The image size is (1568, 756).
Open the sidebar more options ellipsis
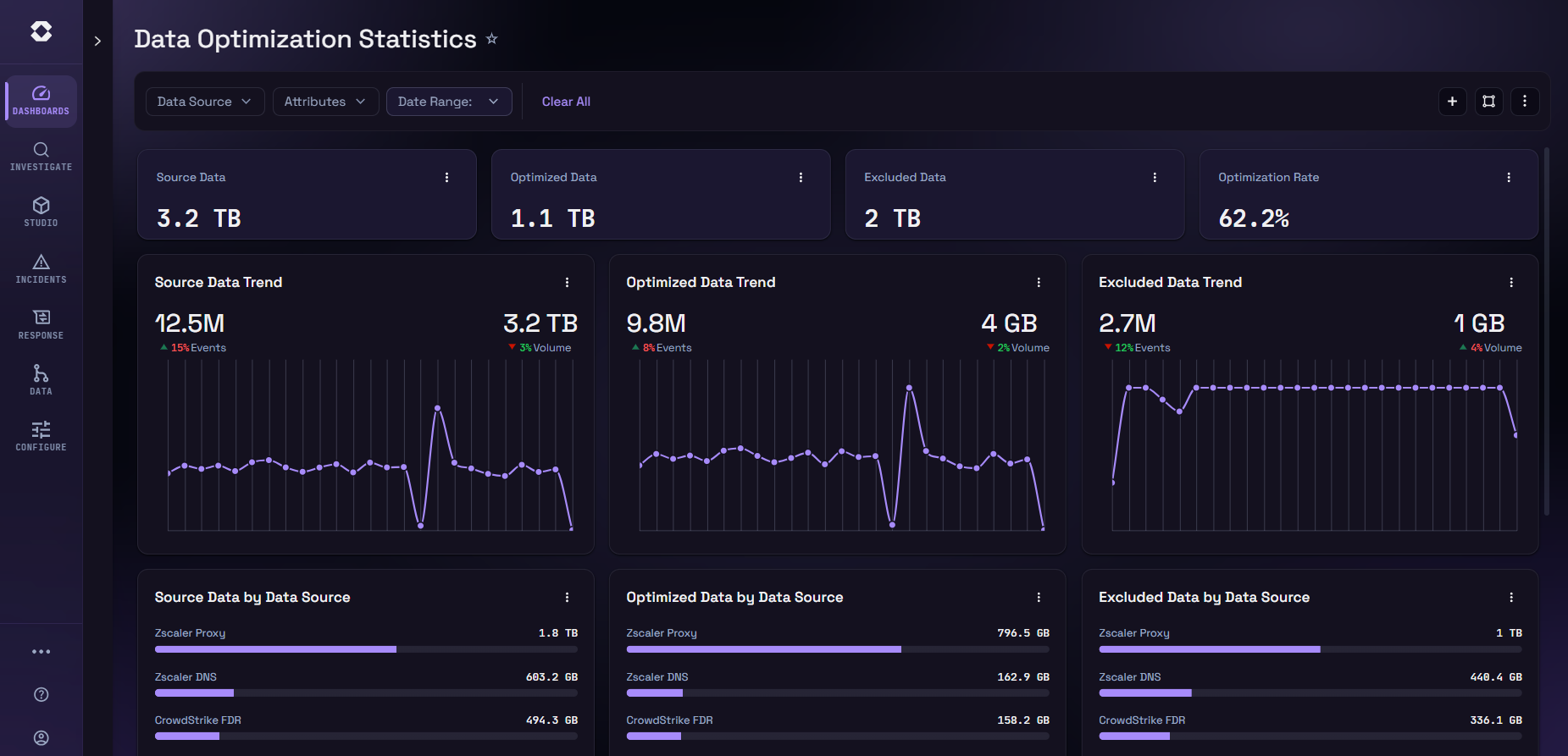[x=41, y=652]
